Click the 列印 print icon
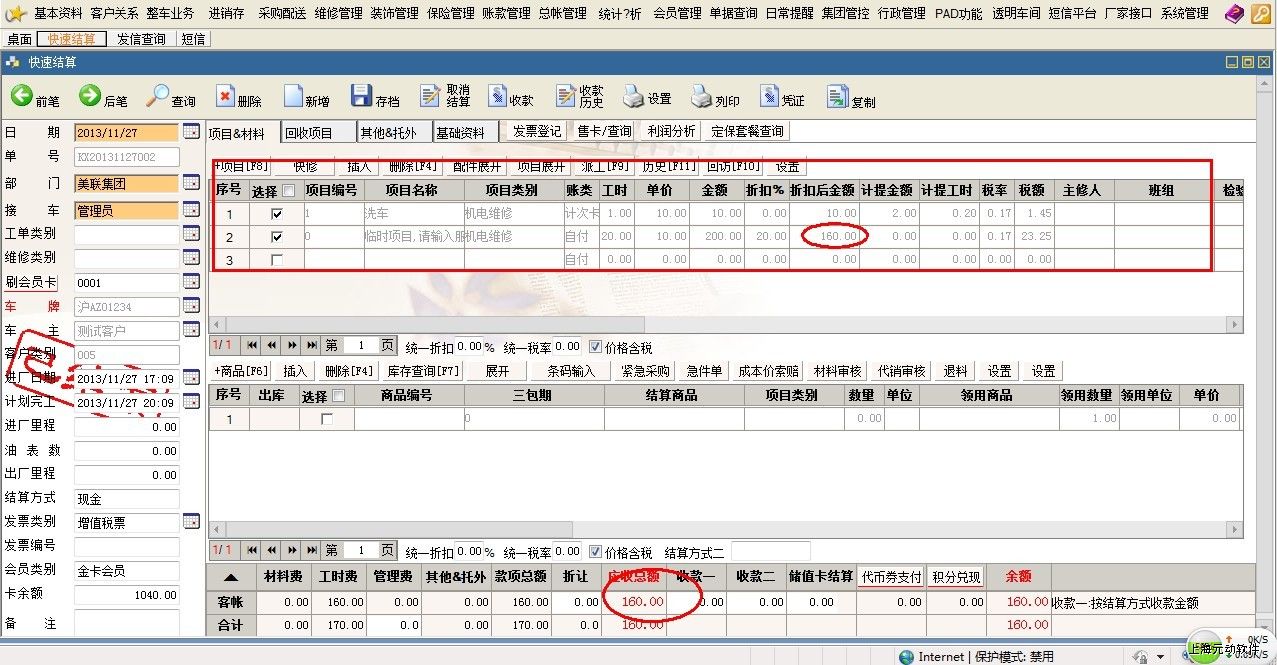Image resolution: width=1277 pixels, height=665 pixels. click(700, 97)
